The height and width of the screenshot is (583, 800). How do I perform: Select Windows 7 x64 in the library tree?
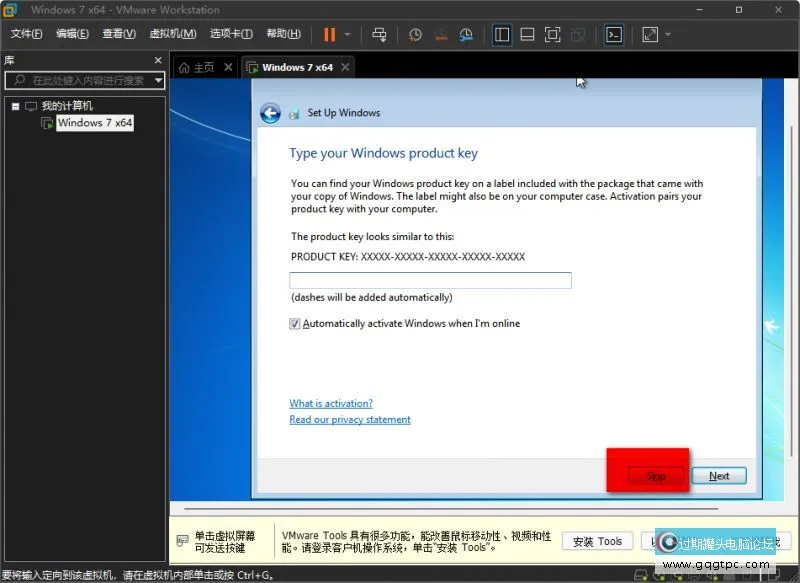tap(94, 123)
